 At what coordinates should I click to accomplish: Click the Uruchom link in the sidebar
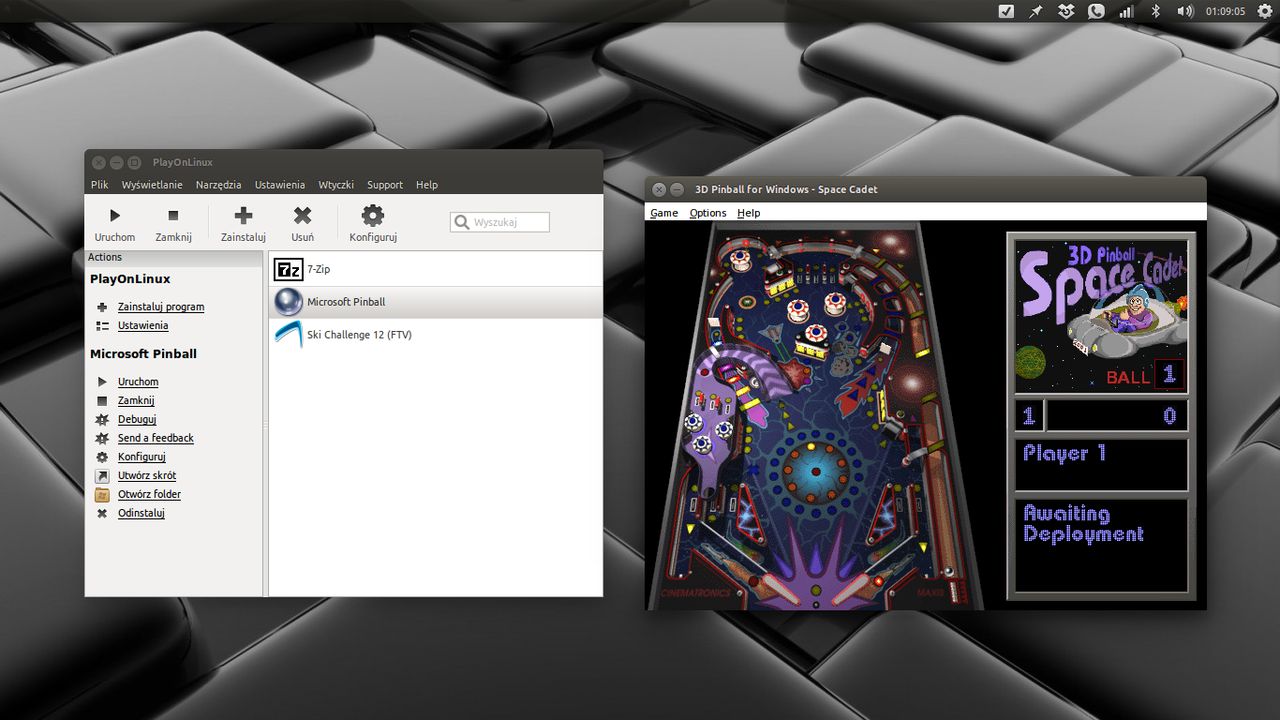(138, 382)
